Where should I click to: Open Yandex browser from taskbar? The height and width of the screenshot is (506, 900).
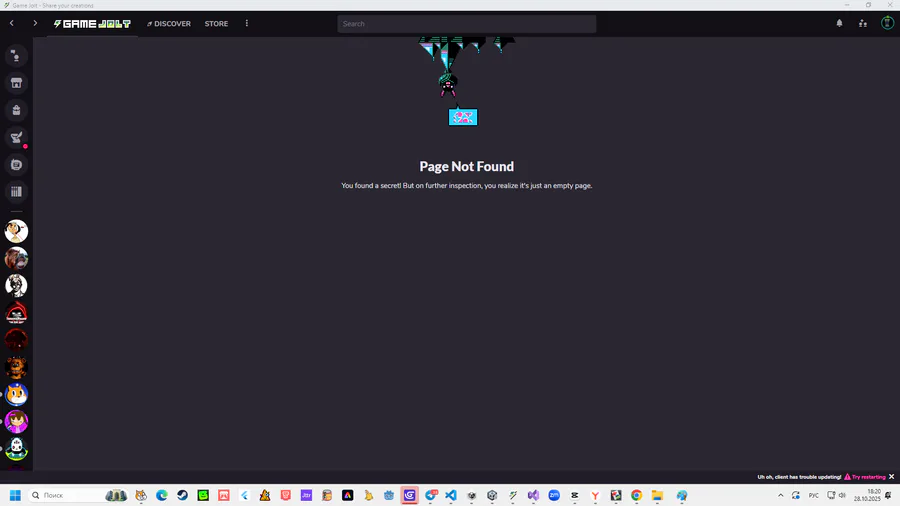pos(595,495)
